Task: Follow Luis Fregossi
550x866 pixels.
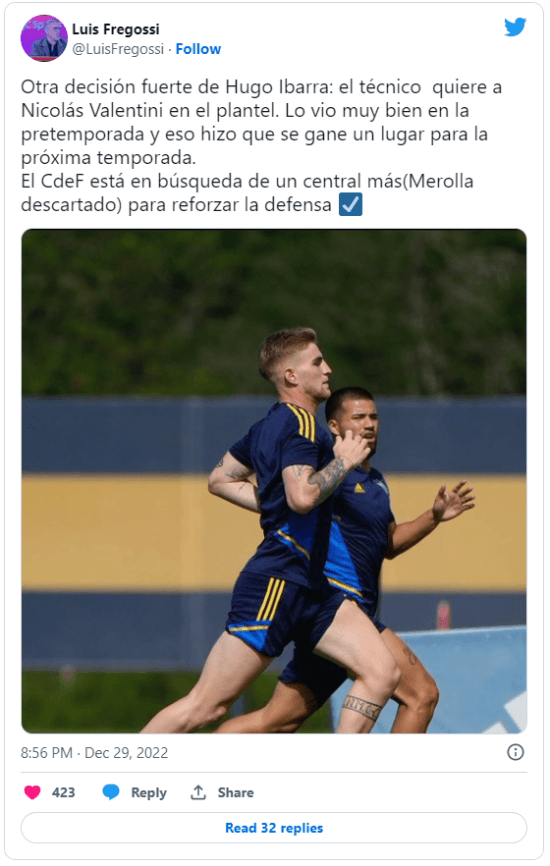Action: click(198, 49)
